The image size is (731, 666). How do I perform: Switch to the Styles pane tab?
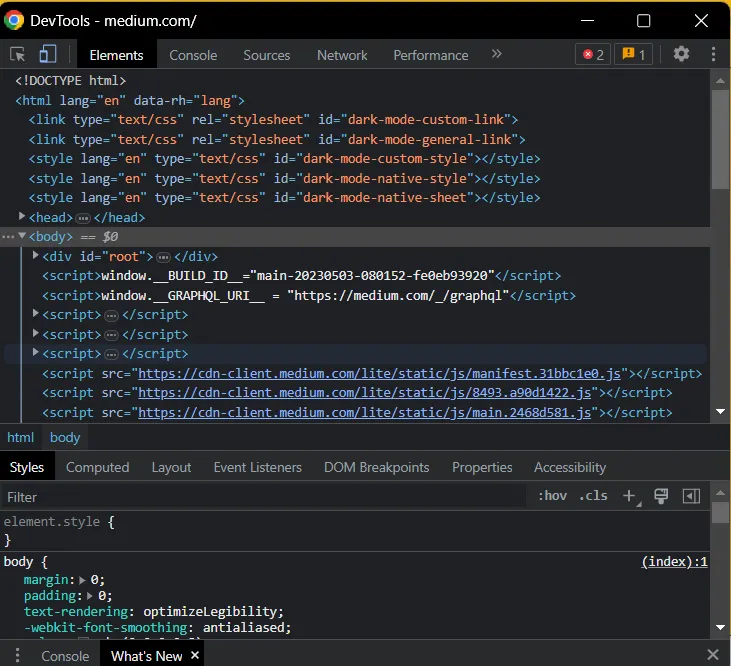pos(27,467)
